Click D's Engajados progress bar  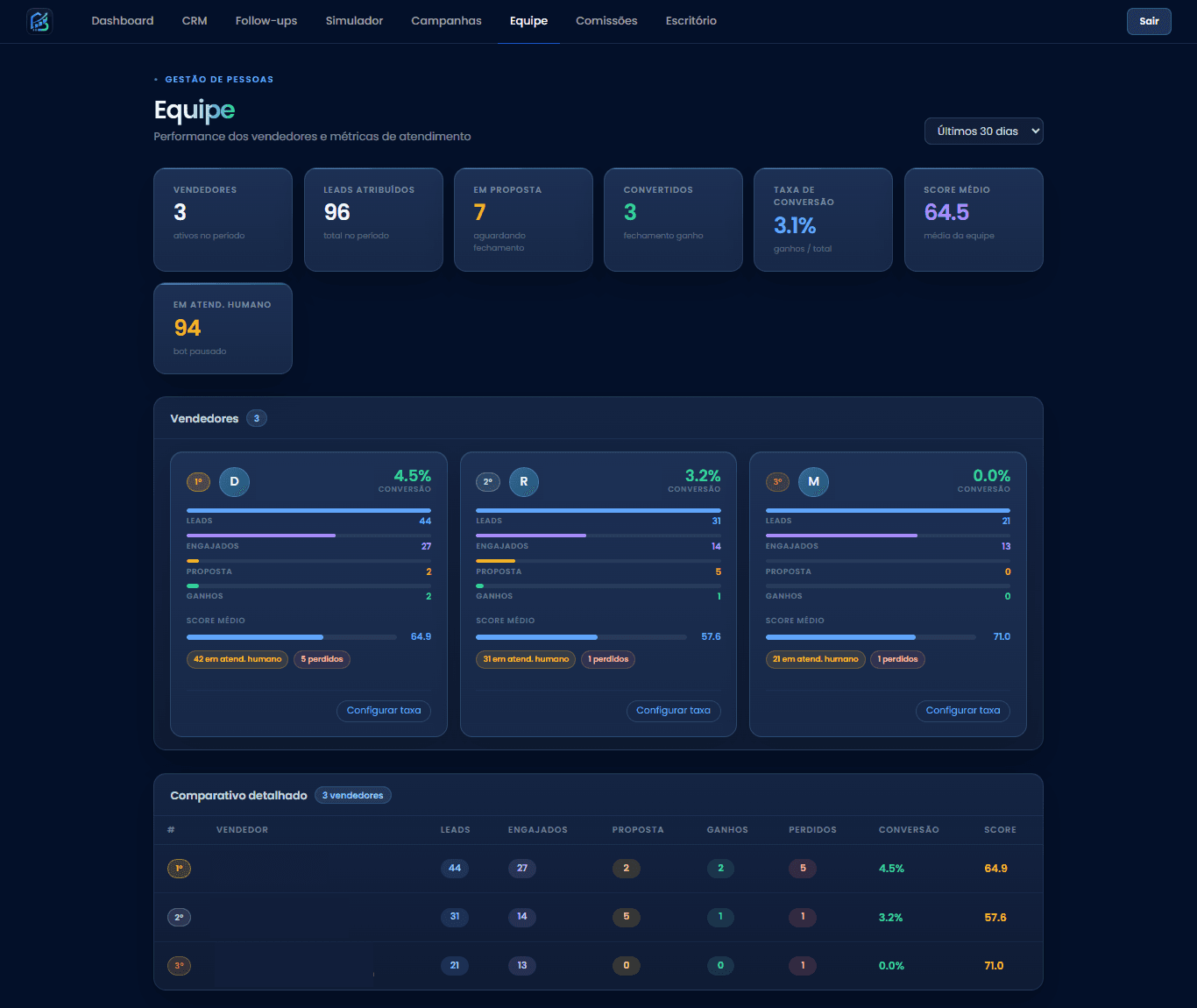tap(308, 536)
